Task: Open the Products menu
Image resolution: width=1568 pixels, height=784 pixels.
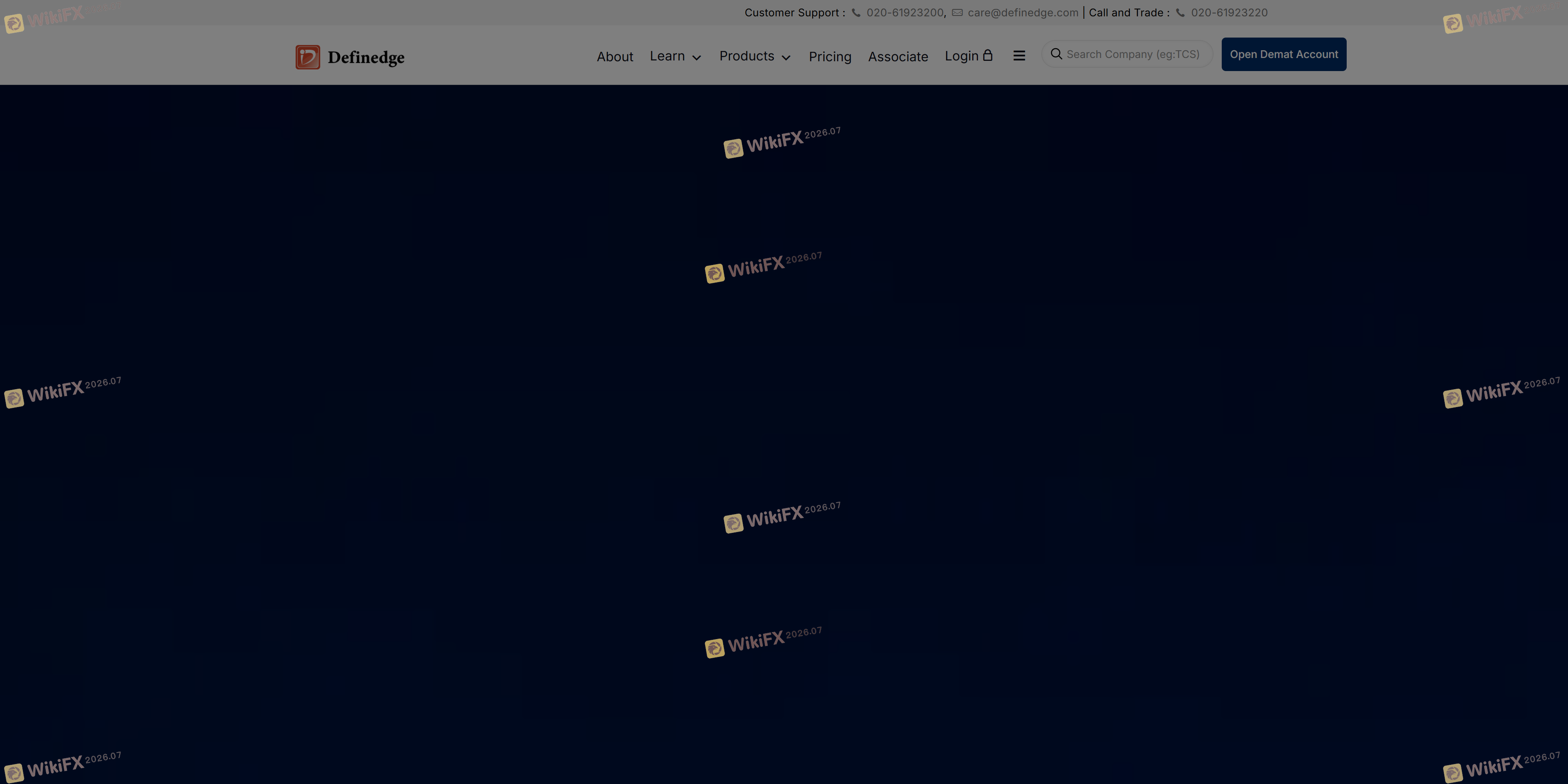Action: [x=746, y=56]
